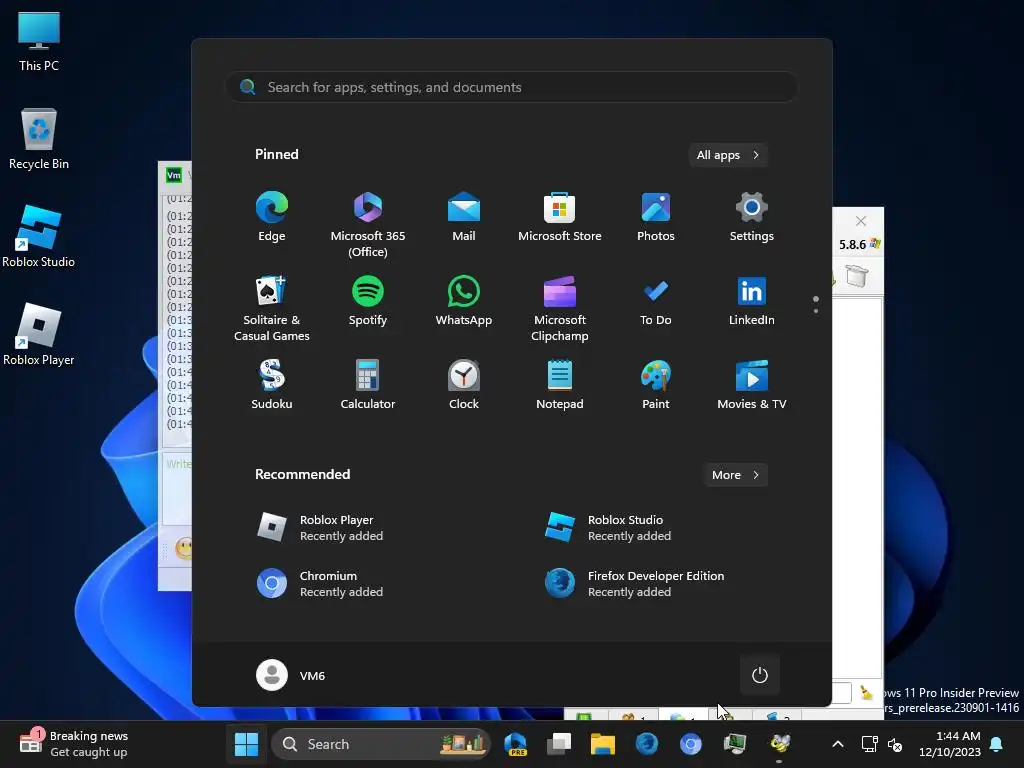1024x768 pixels.
Task: Select Roblox Player desktop shortcut
Action: [39, 334]
